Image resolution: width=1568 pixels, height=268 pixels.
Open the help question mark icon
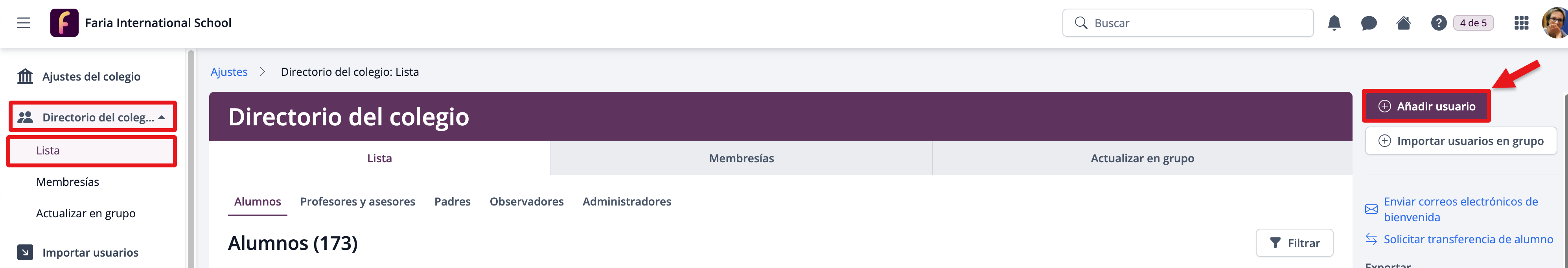[x=1438, y=23]
